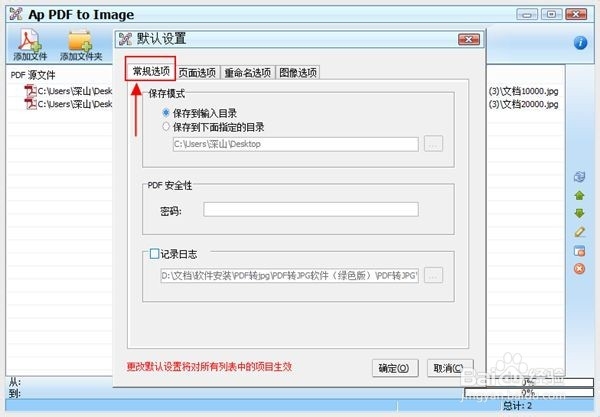Viewport: 600px width, 417px height.
Task: Click browse button next to Desktop path
Action: (433, 144)
